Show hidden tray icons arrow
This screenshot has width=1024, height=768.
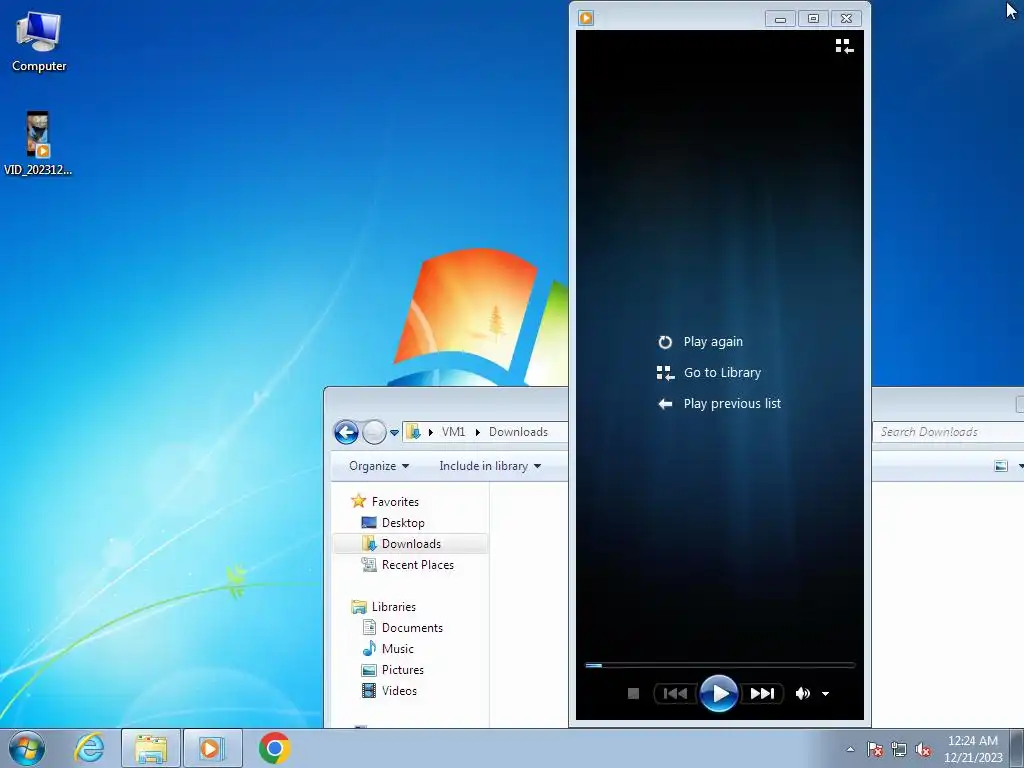pyautogui.click(x=850, y=749)
